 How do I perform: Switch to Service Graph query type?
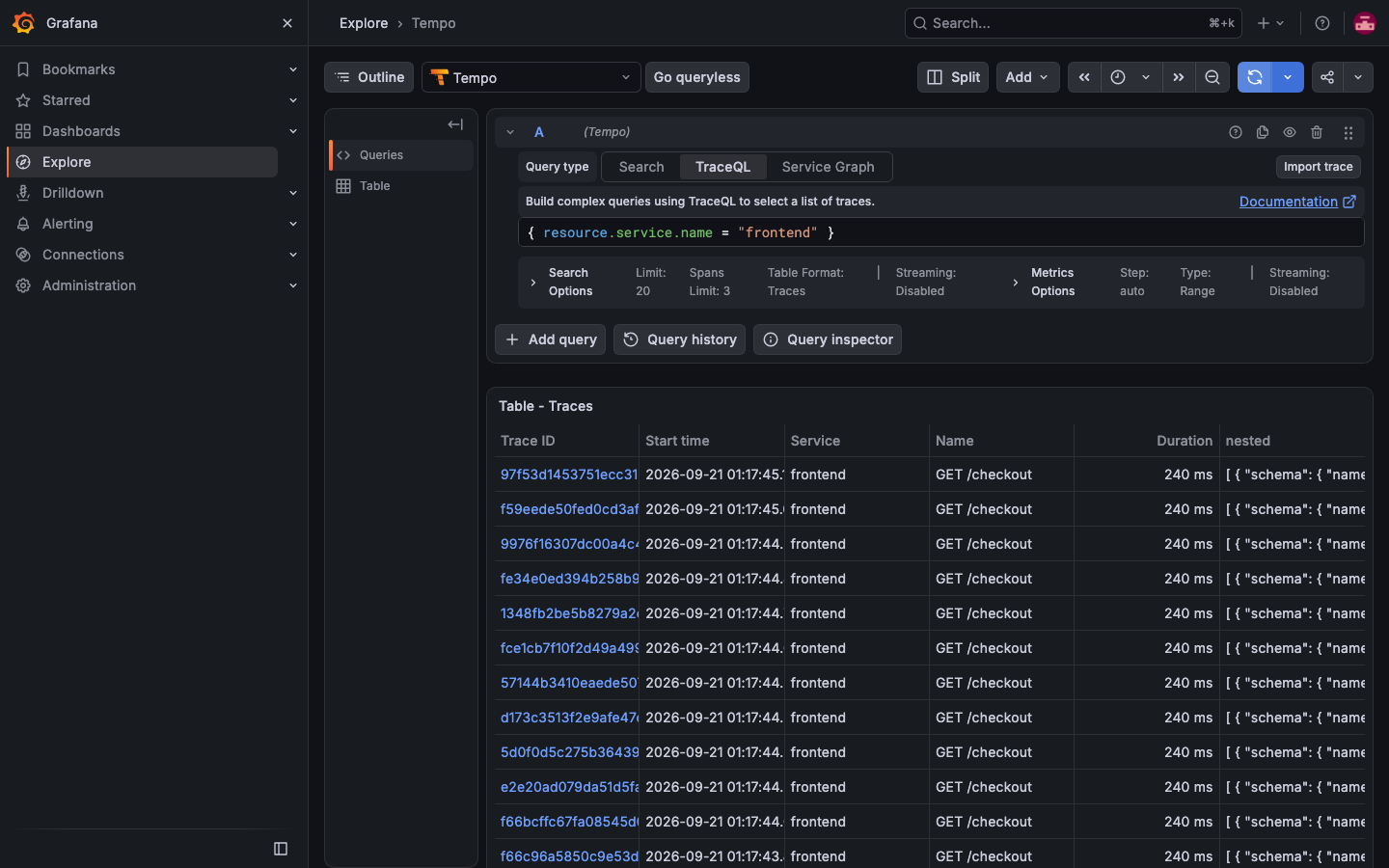pyautogui.click(x=828, y=167)
